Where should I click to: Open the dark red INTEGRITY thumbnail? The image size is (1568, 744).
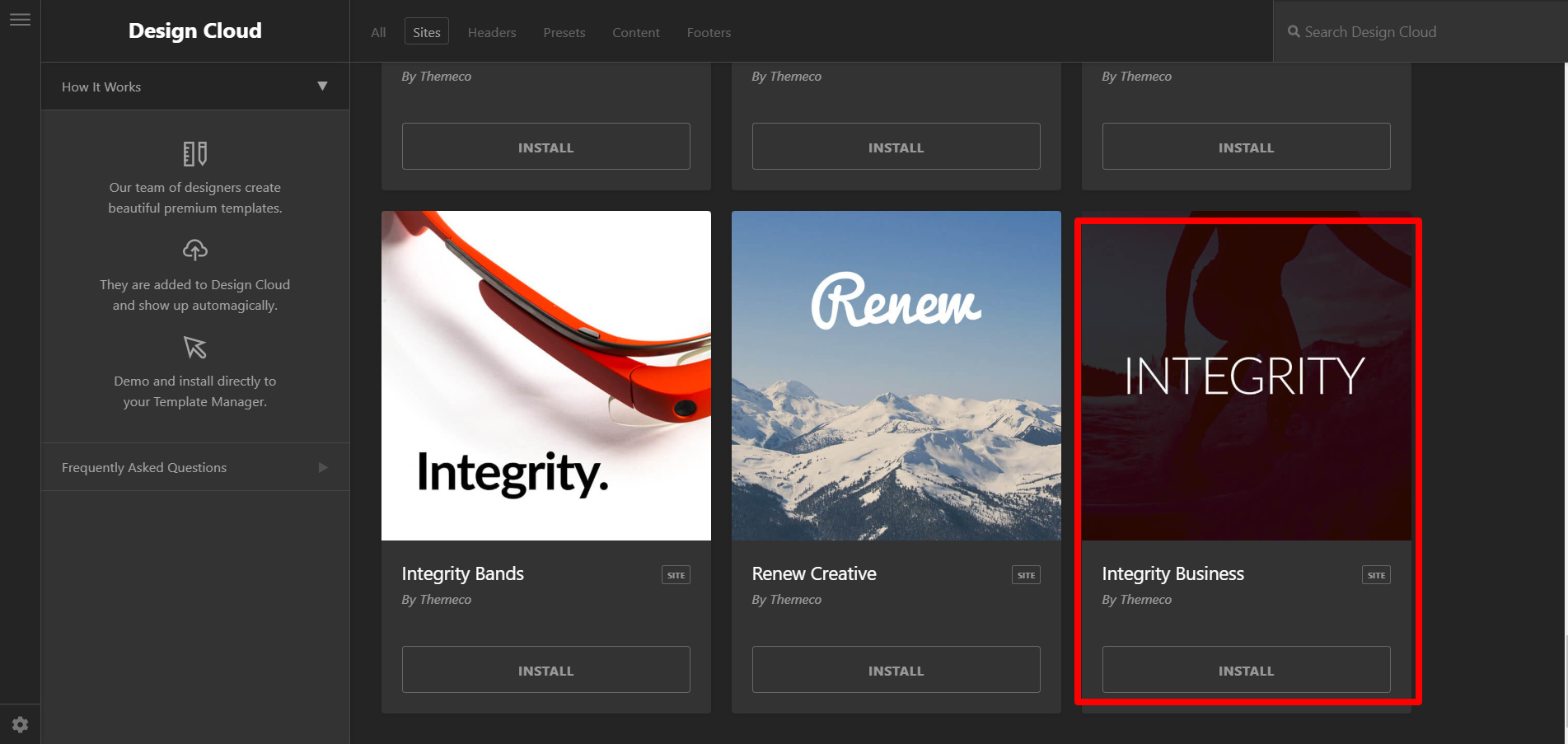(1247, 376)
